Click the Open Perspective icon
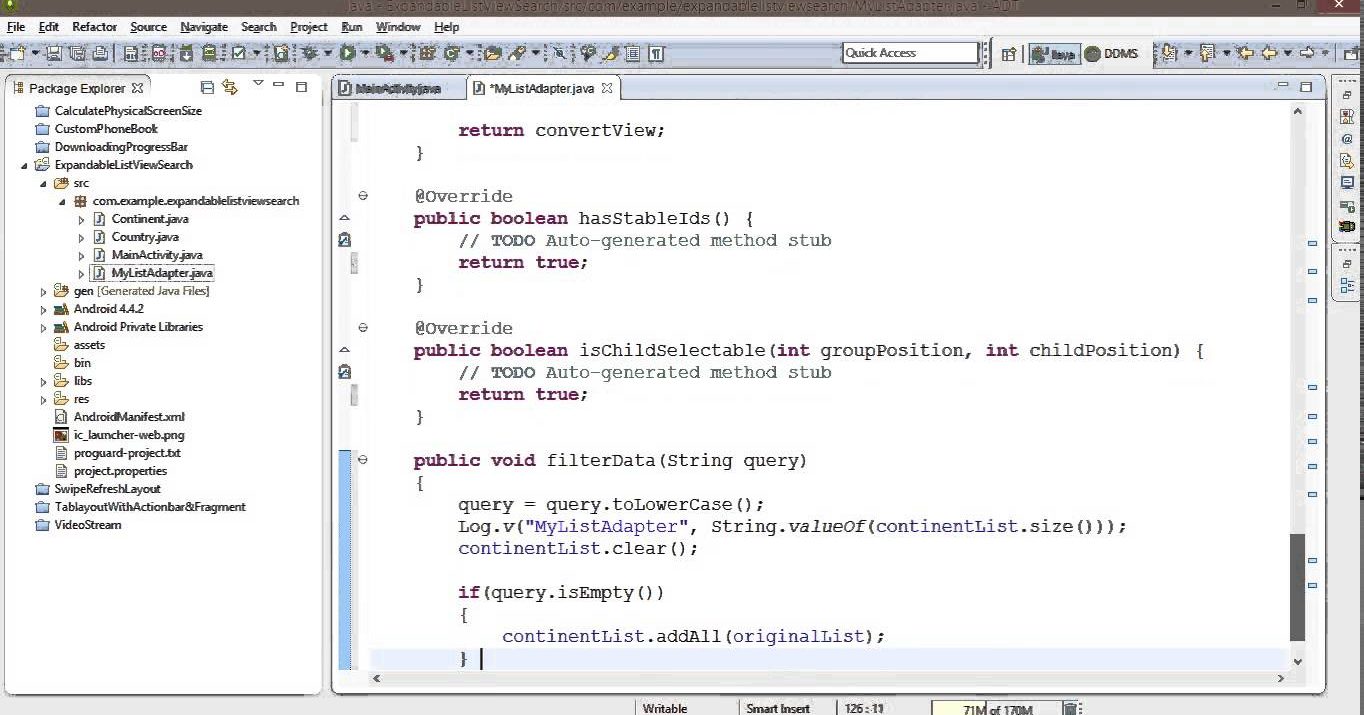The height and width of the screenshot is (715, 1364). coord(1009,54)
